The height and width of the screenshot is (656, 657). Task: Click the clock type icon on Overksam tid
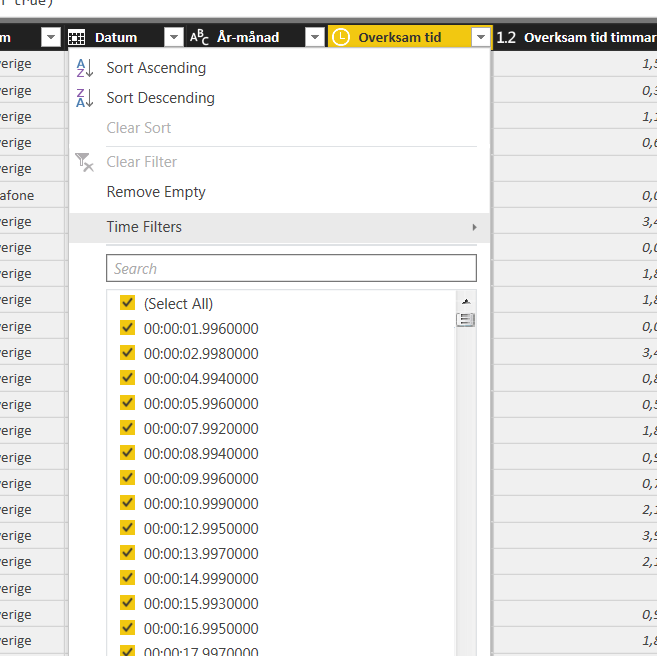click(341, 37)
